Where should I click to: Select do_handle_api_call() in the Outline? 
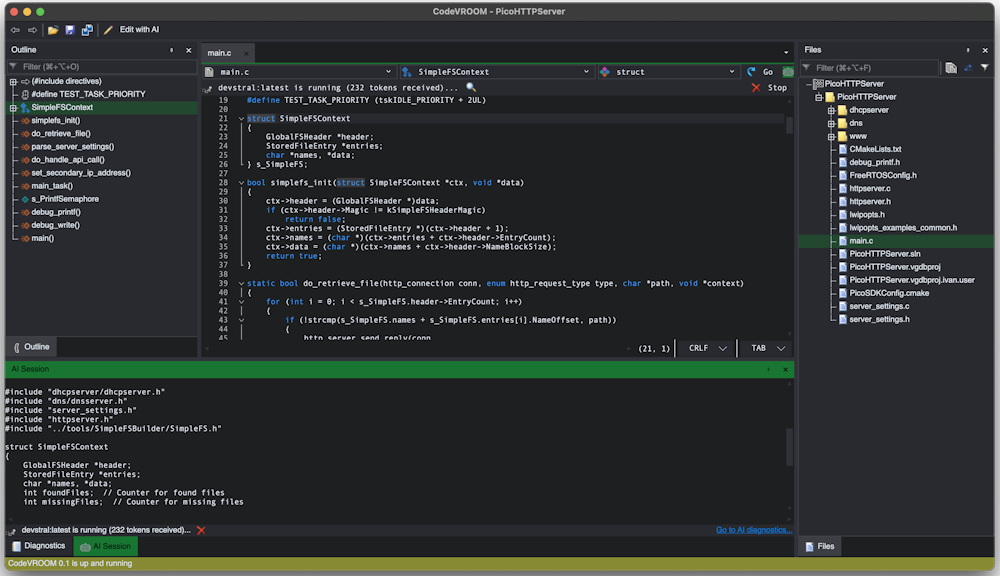point(68,160)
